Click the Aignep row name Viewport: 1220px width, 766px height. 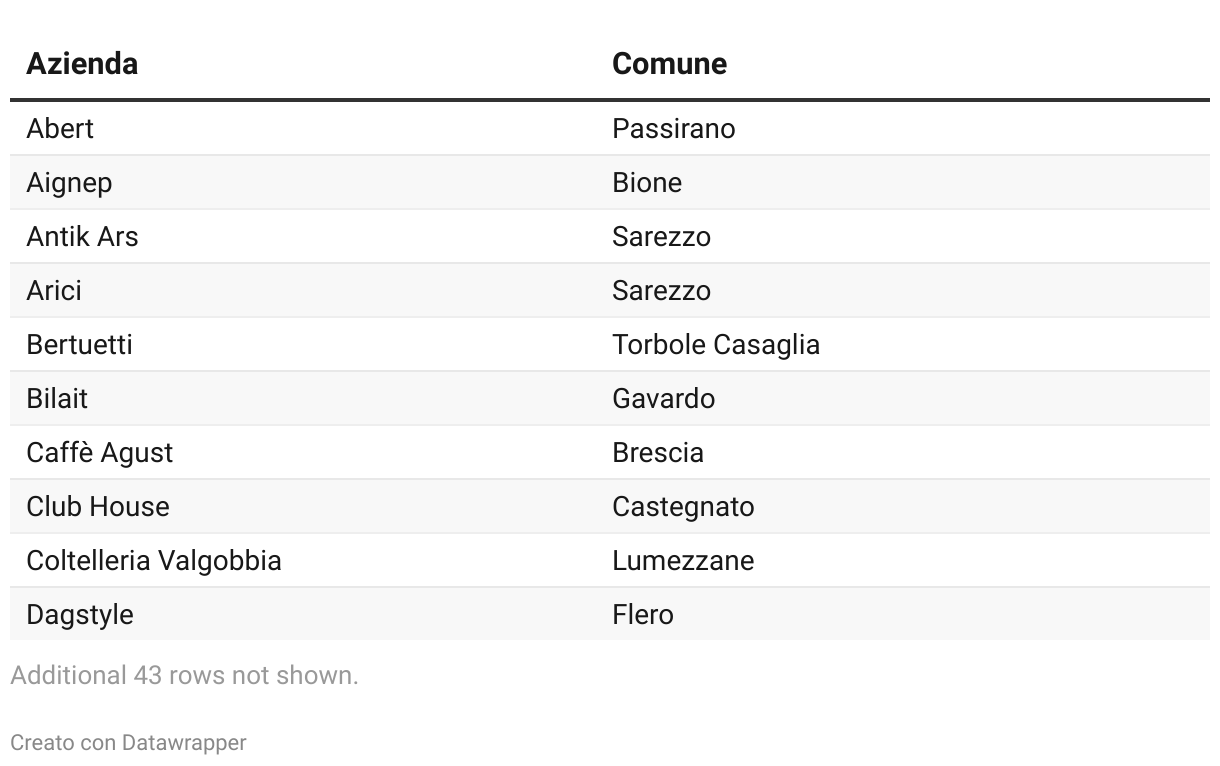69,183
